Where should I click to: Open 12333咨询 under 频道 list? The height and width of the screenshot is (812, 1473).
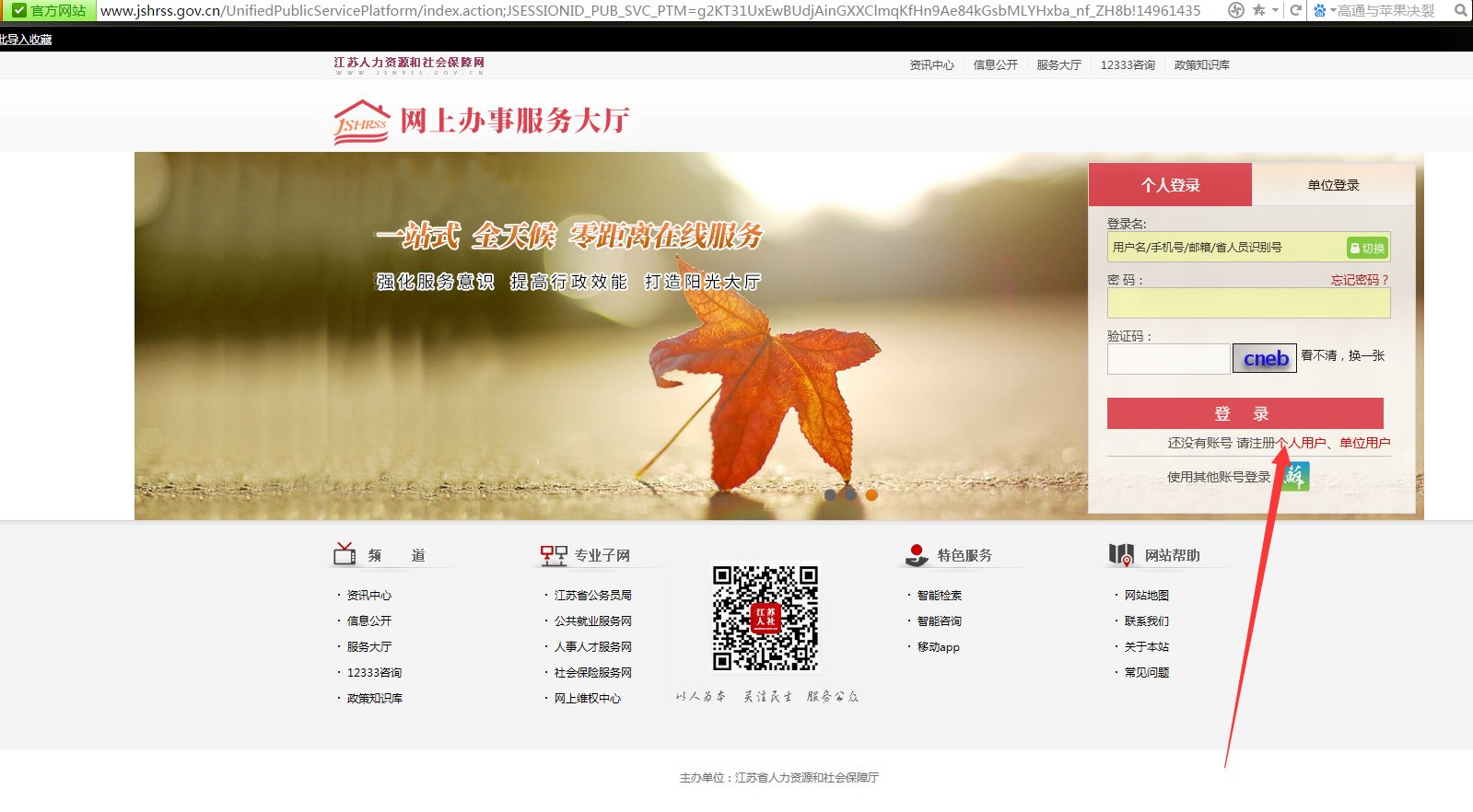(374, 673)
